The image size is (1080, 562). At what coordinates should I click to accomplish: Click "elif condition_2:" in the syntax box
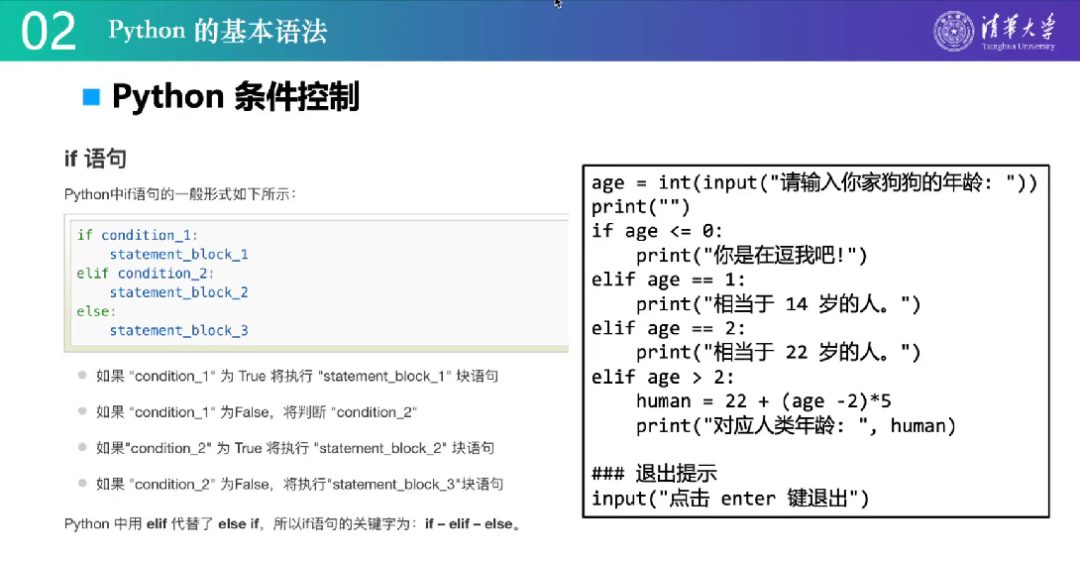[x=145, y=273]
